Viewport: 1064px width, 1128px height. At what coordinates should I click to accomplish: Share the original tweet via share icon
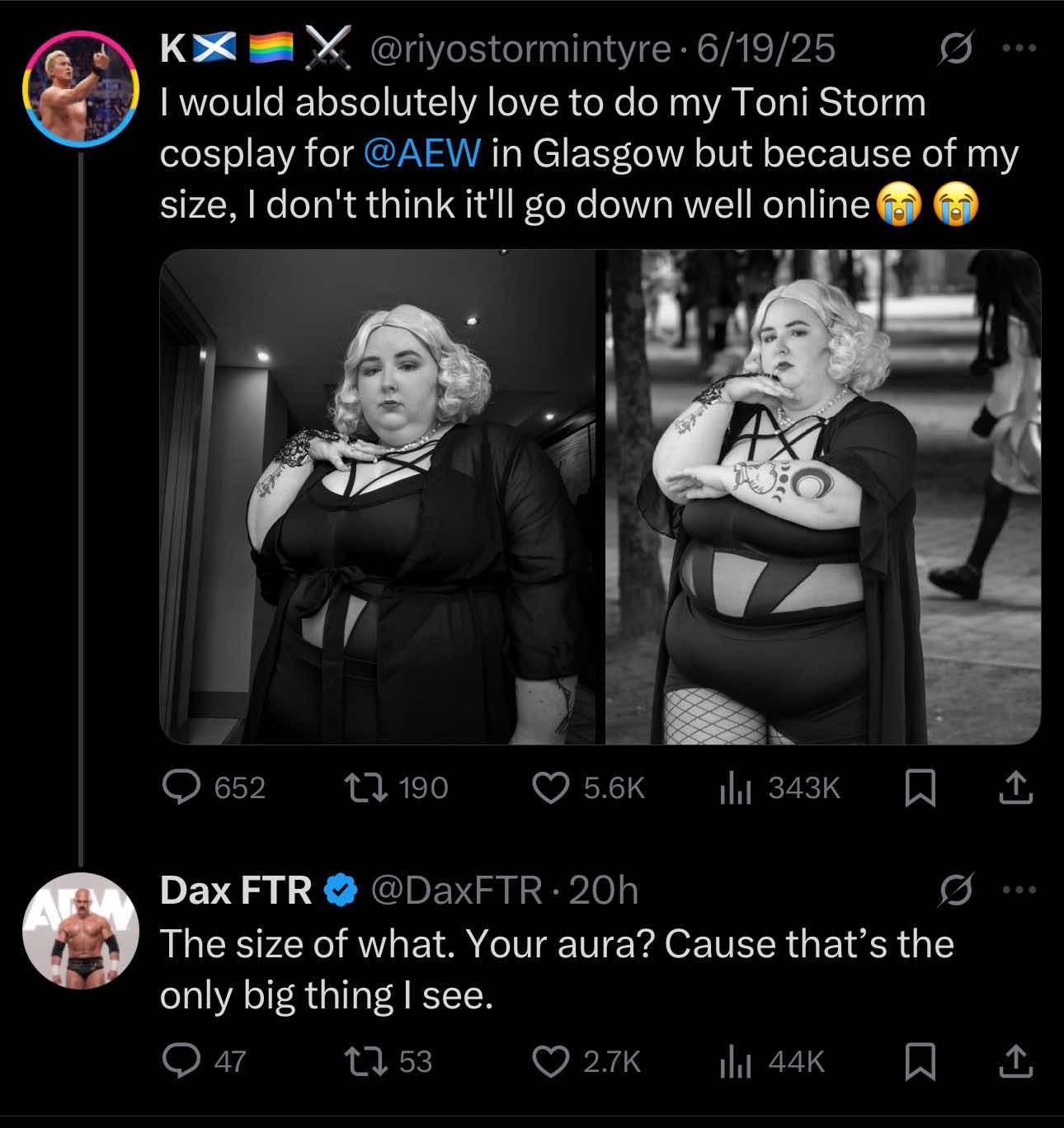pos(1015,789)
